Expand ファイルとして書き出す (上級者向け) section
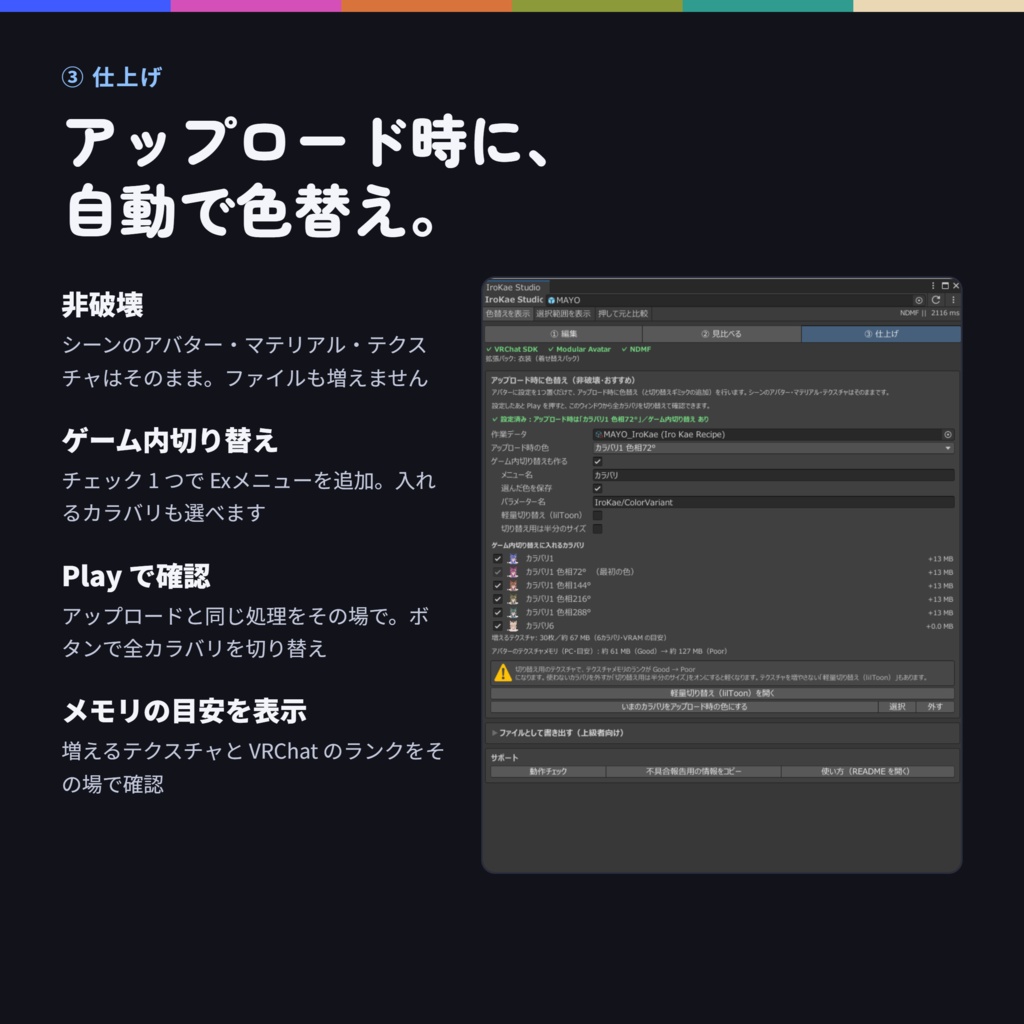1024x1024 pixels. 558,733
